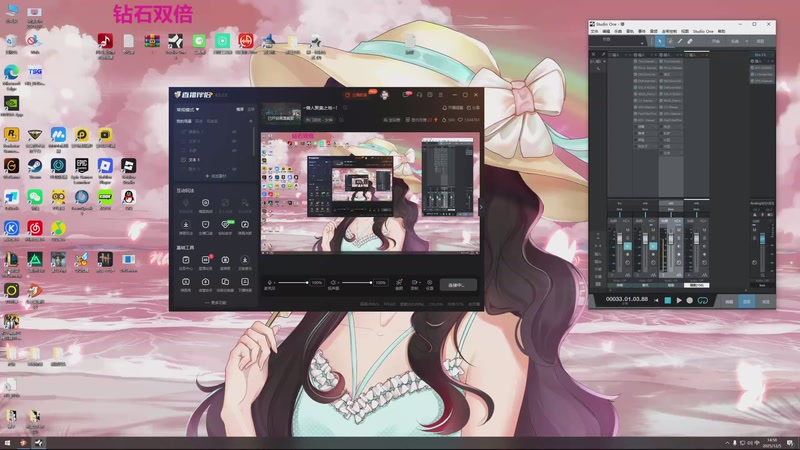Click the Windows Start button on taskbar

(x=7, y=443)
